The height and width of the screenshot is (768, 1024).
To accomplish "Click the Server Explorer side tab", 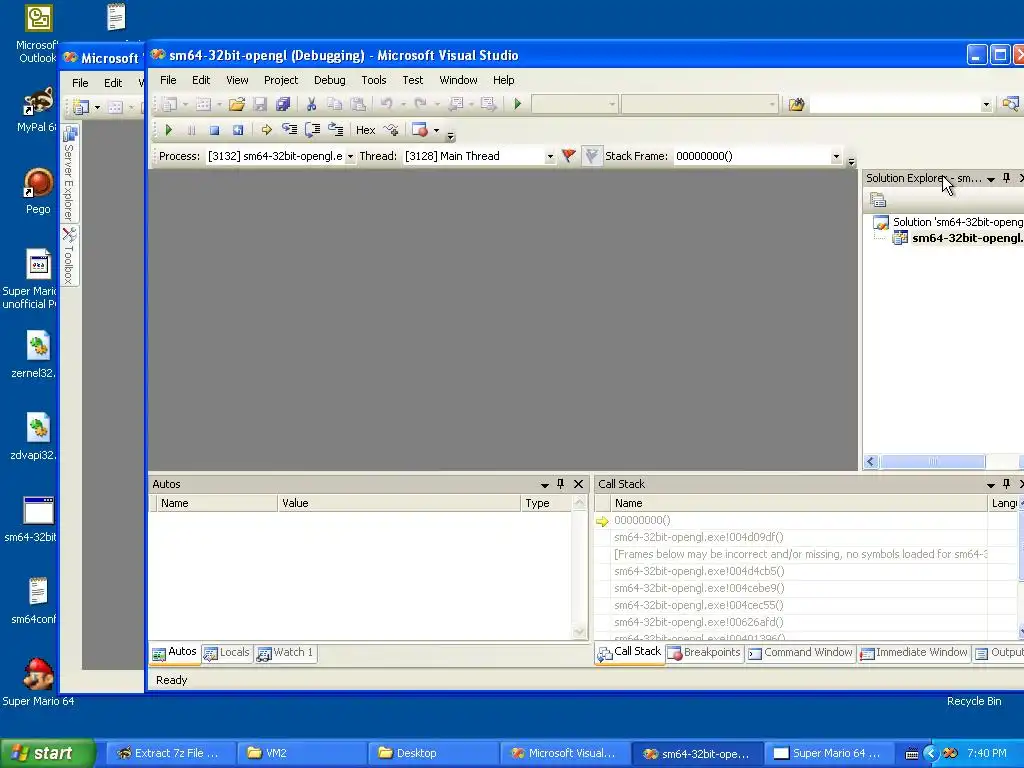I will pyautogui.click(x=70, y=173).
